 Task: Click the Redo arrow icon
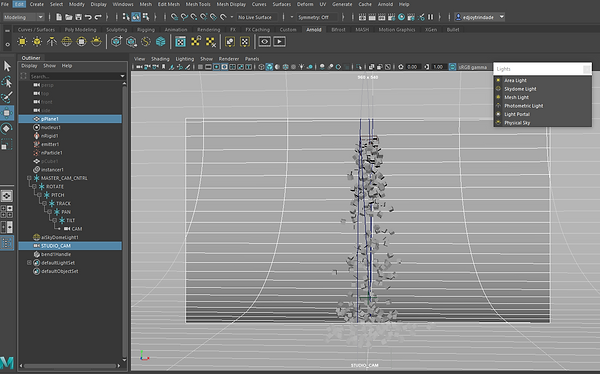pos(98,17)
